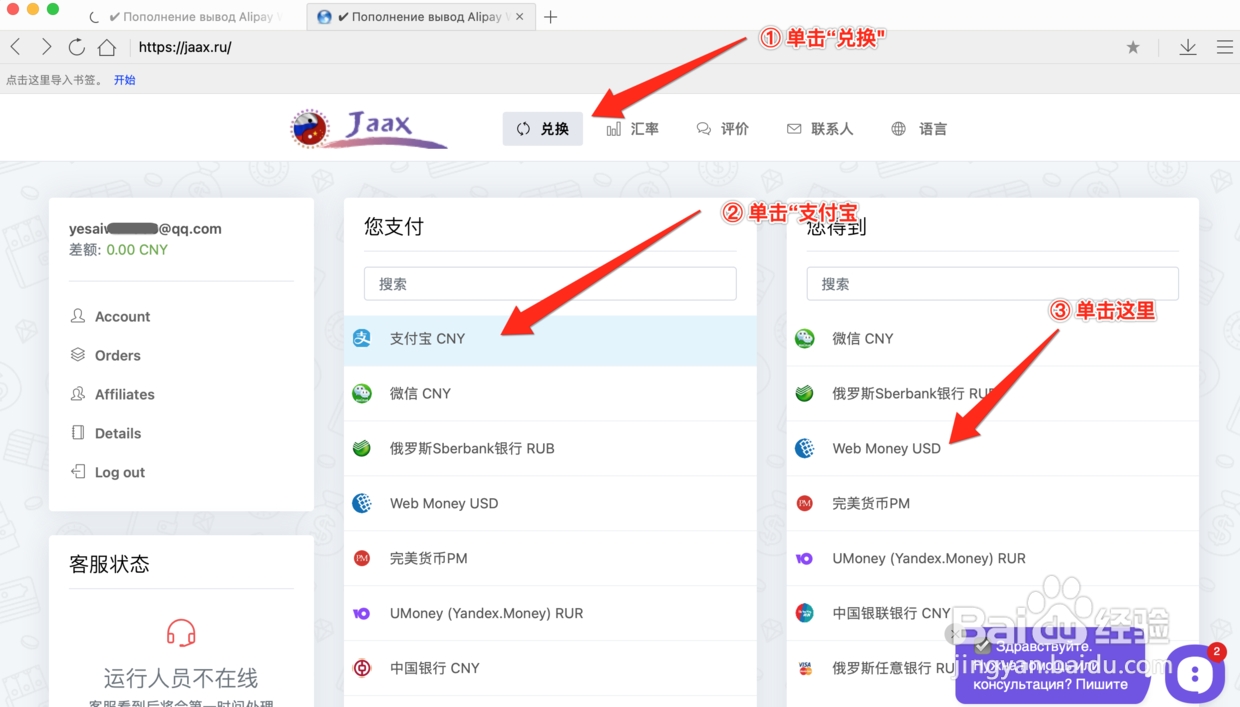Click the WeChat icon in pay list
Image resolution: width=1240 pixels, height=707 pixels.
[362, 393]
